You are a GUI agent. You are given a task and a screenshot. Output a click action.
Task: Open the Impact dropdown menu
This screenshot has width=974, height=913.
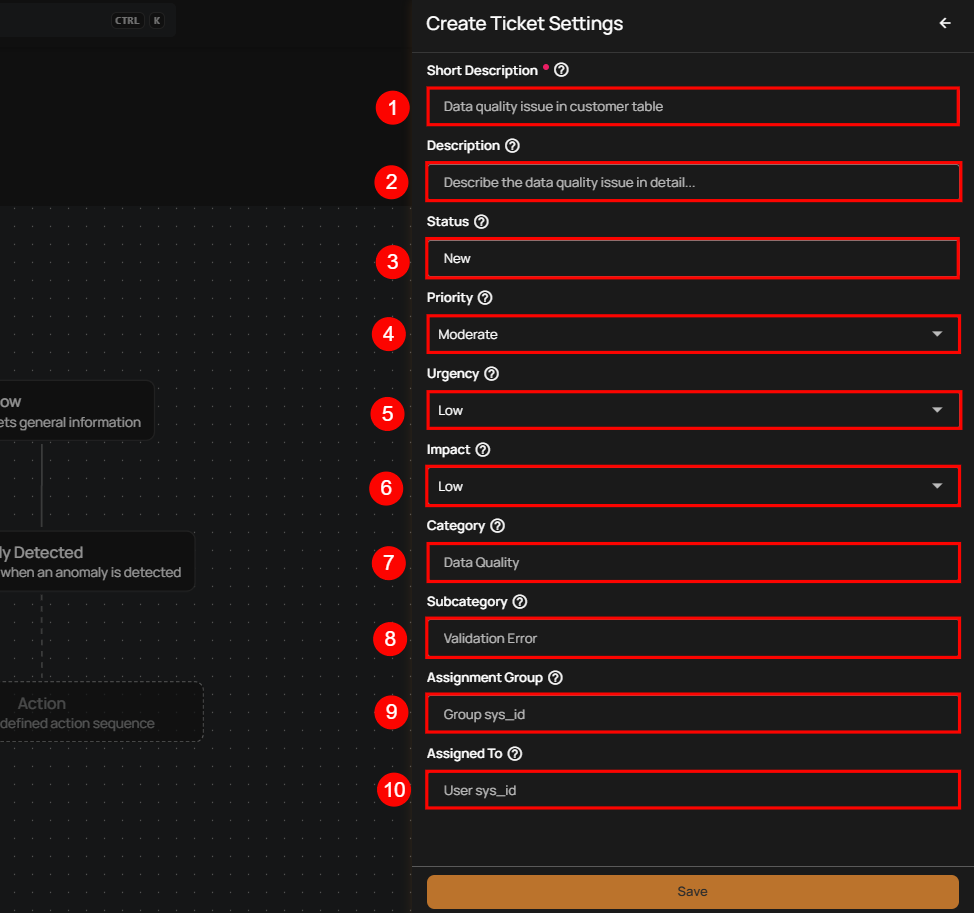tap(692, 486)
